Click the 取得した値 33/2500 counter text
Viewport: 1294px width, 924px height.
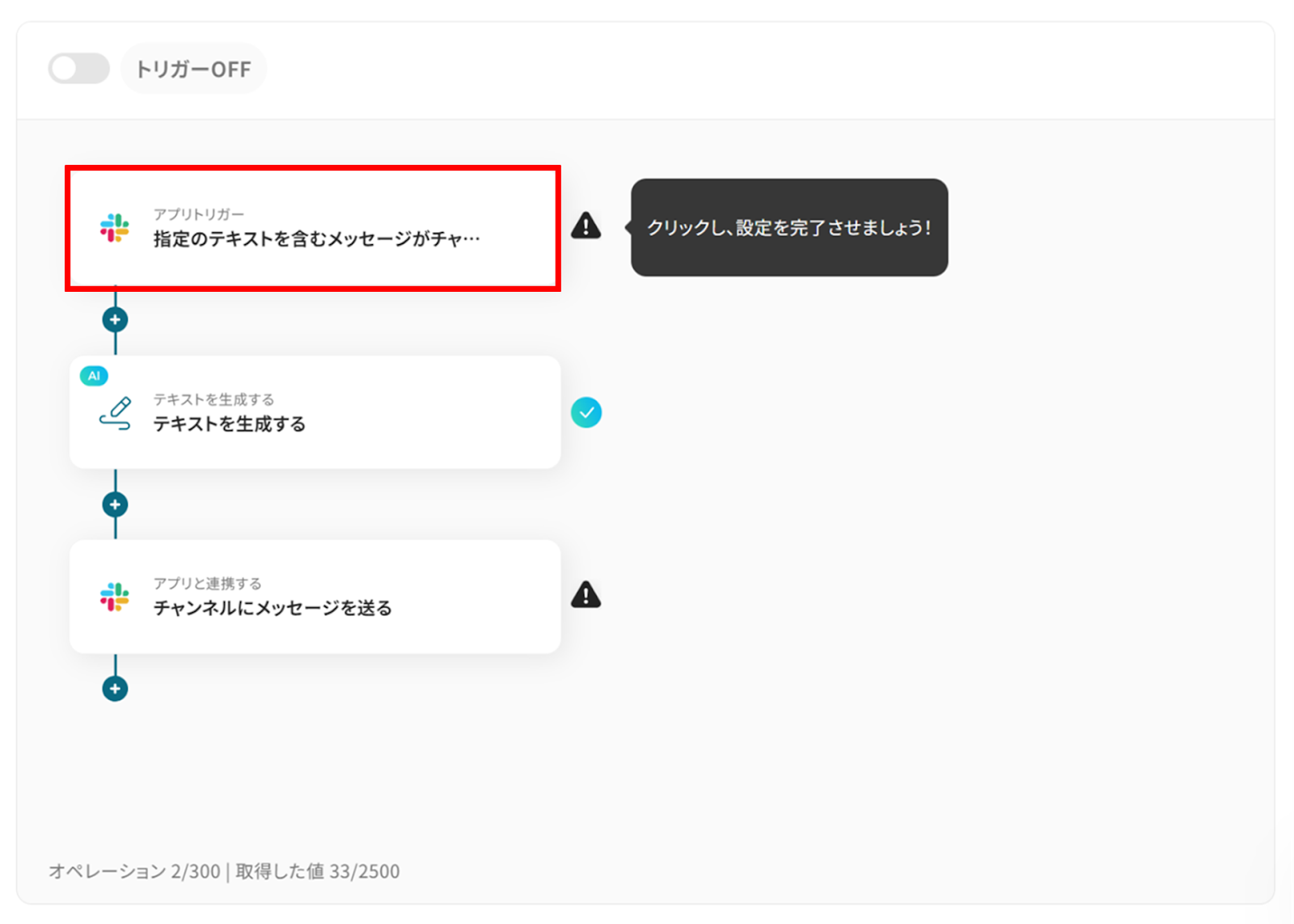(318, 871)
